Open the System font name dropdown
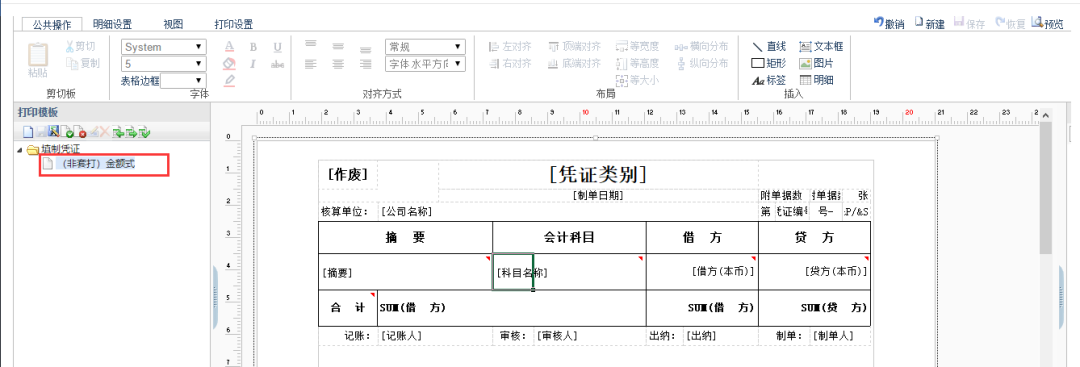The image size is (1080, 367). pos(164,47)
